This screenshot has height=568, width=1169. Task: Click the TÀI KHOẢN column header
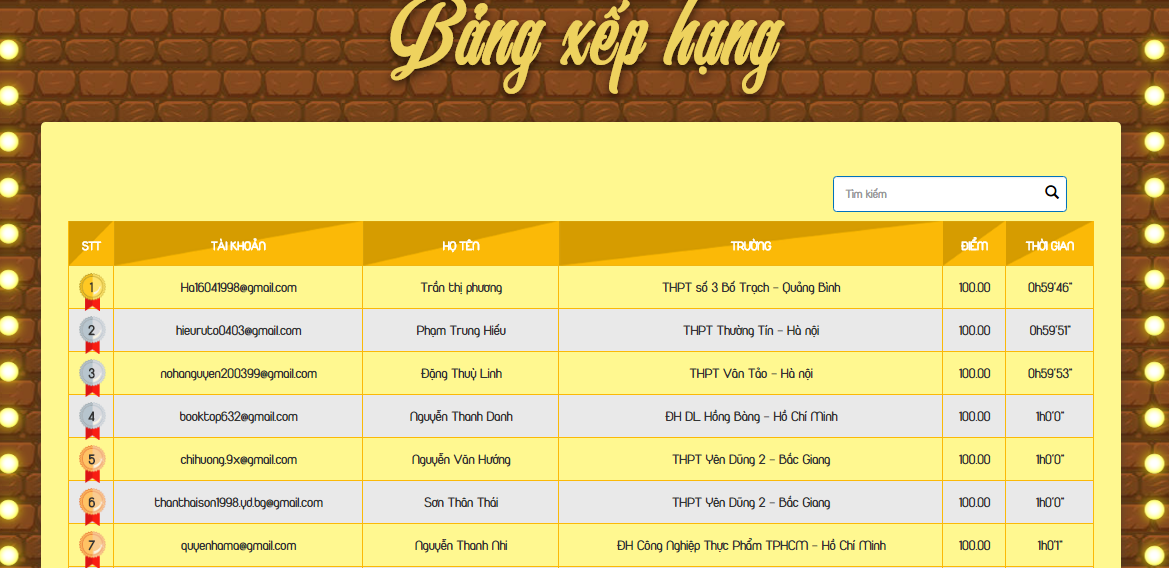pyautogui.click(x=239, y=244)
